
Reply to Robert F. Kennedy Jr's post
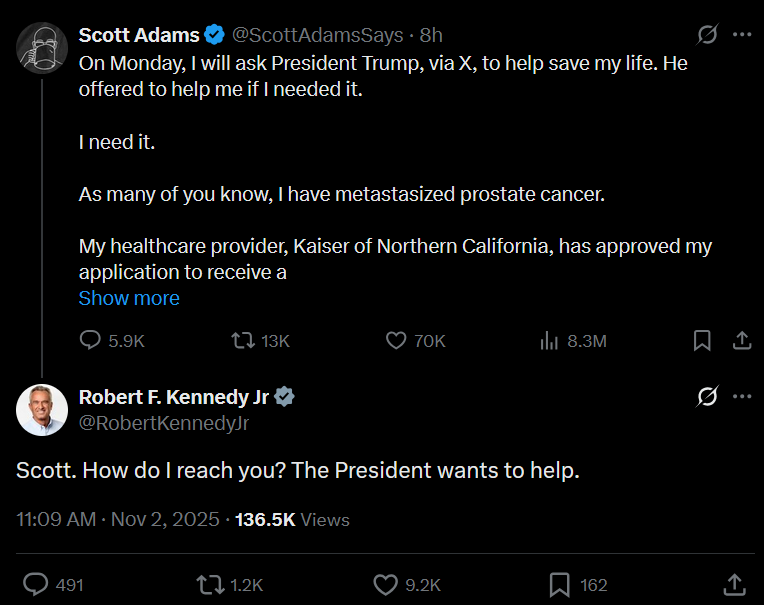[x=36, y=584]
